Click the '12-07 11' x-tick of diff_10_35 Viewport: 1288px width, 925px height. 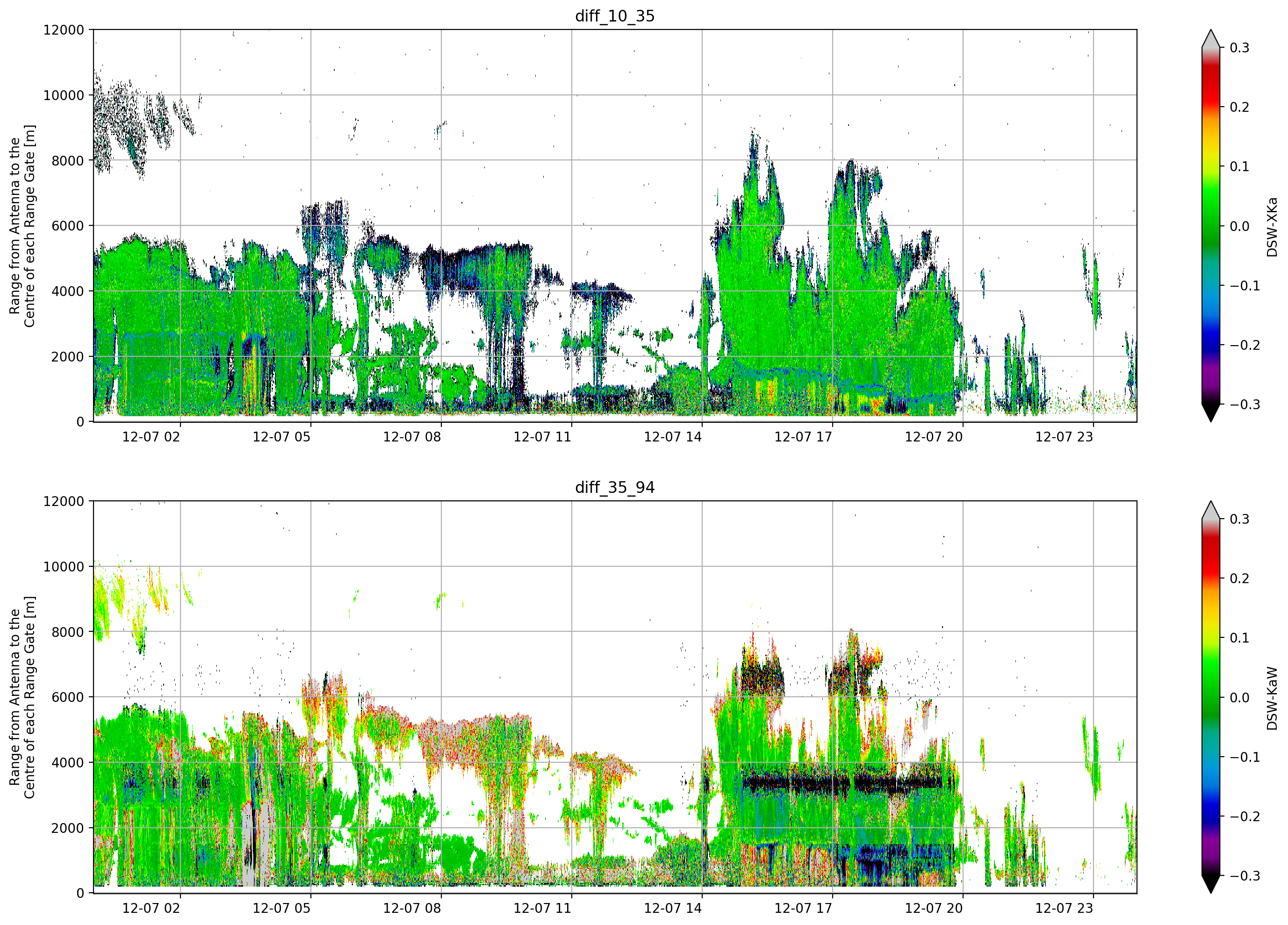coord(542,437)
